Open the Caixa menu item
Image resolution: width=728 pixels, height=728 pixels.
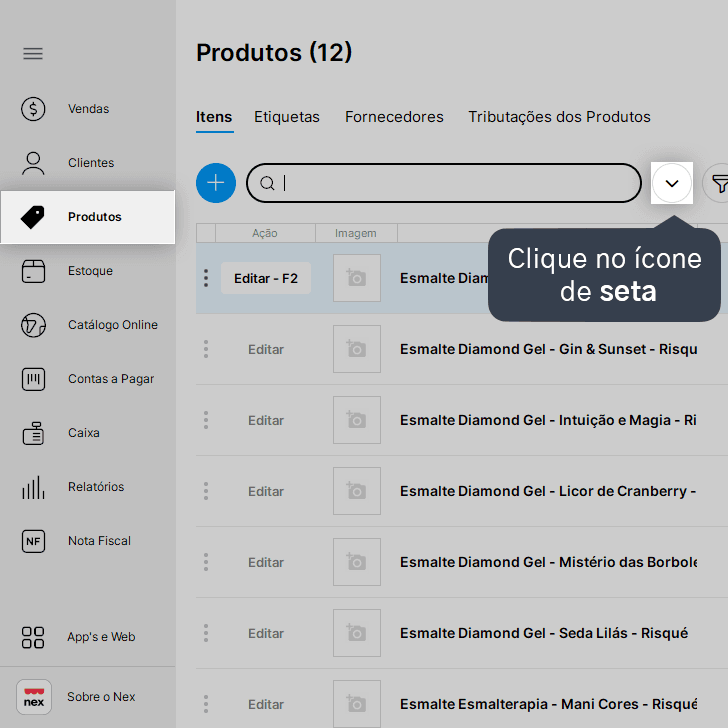(x=88, y=433)
